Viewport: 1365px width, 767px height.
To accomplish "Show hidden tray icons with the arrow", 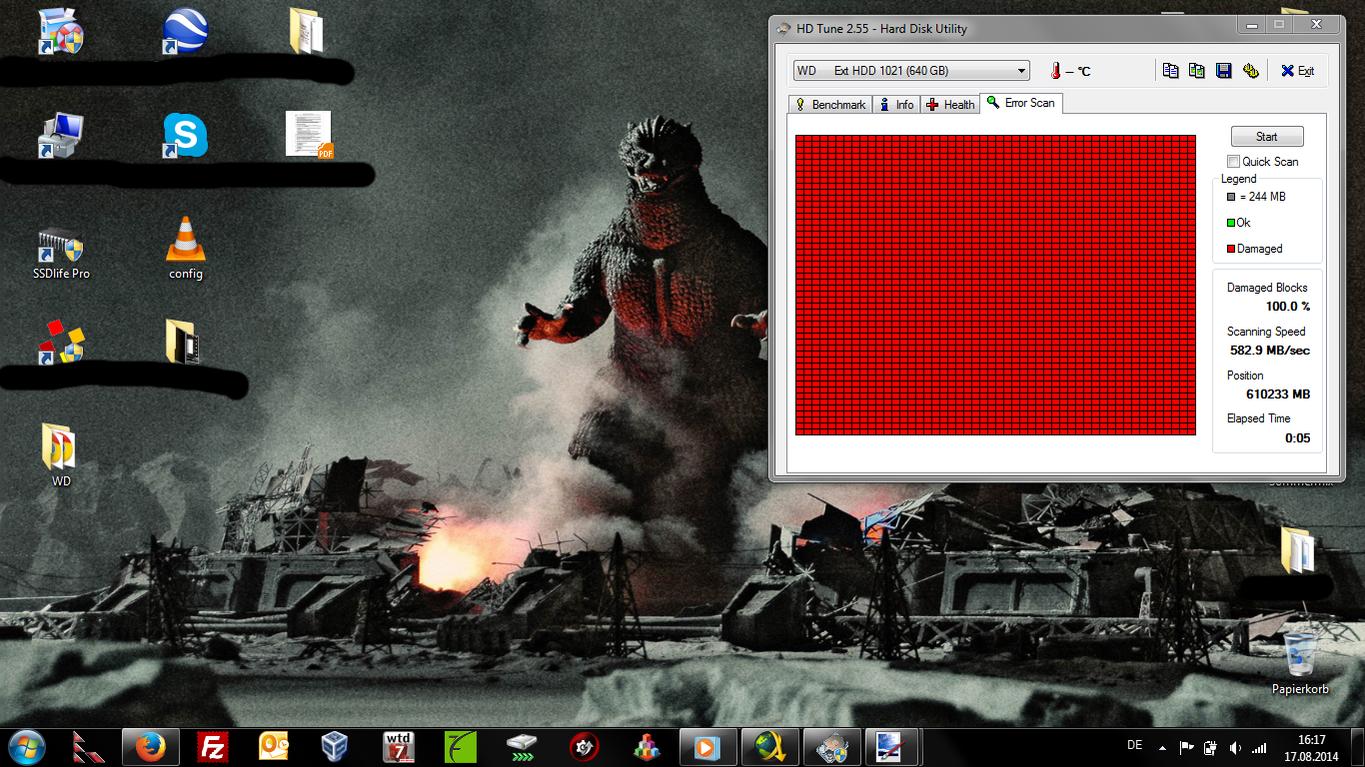I will (x=1162, y=747).
